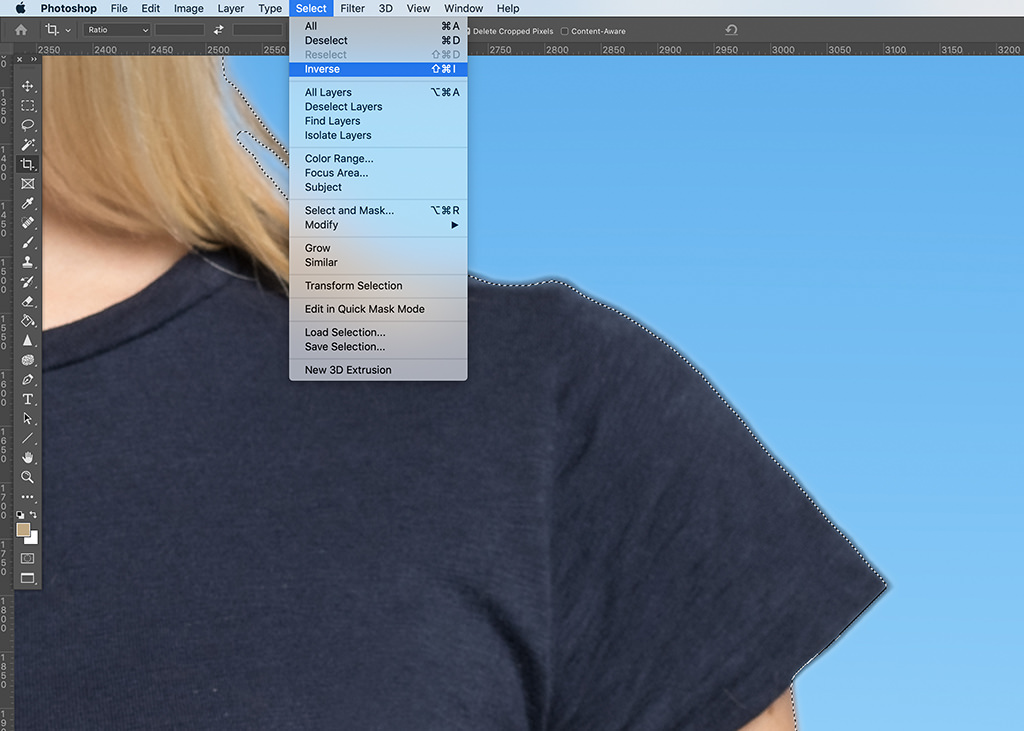The image size is (1024, 731).
Task: Click All Layers in the Select menu
Action: click(x=378, y=92)
